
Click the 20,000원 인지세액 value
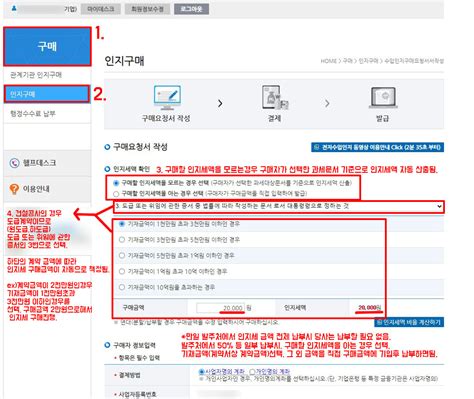tap(370, 308)
